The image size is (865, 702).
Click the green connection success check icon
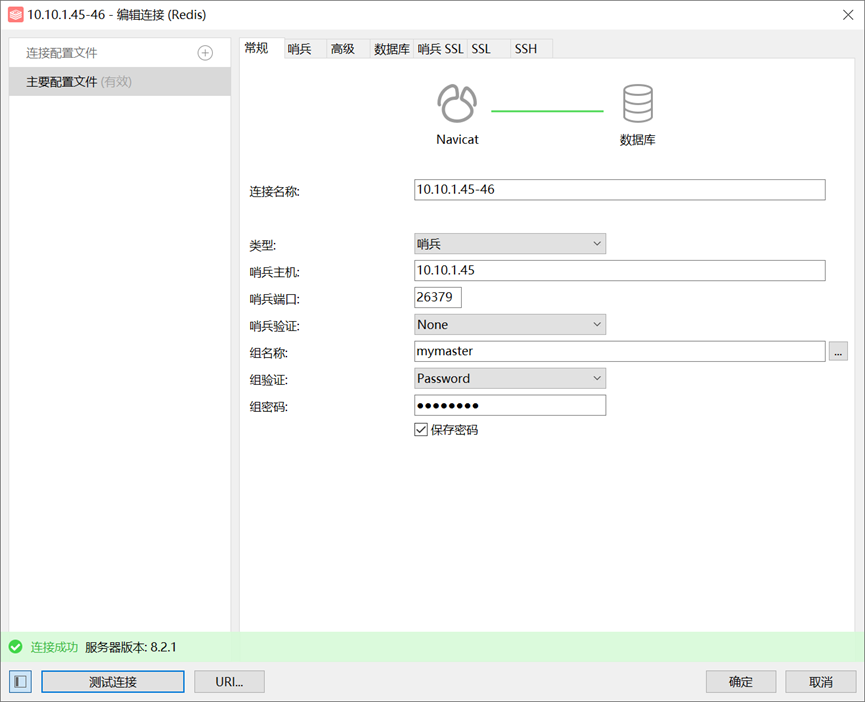pyautogui.click(x=15, y=647)
